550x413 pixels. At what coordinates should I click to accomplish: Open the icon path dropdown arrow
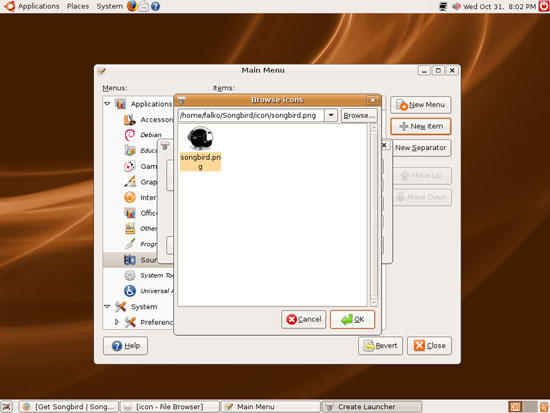click(331, 115)
